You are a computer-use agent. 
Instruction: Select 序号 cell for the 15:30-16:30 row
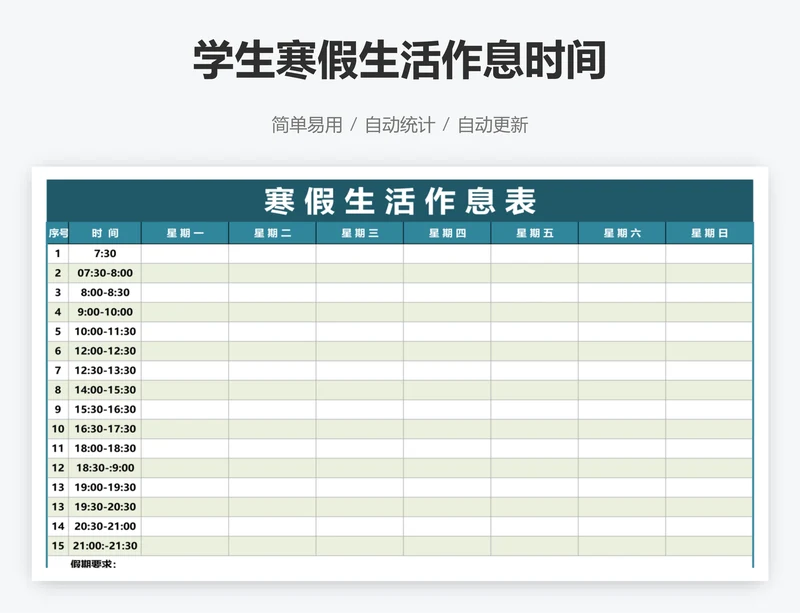click(58, 409)
